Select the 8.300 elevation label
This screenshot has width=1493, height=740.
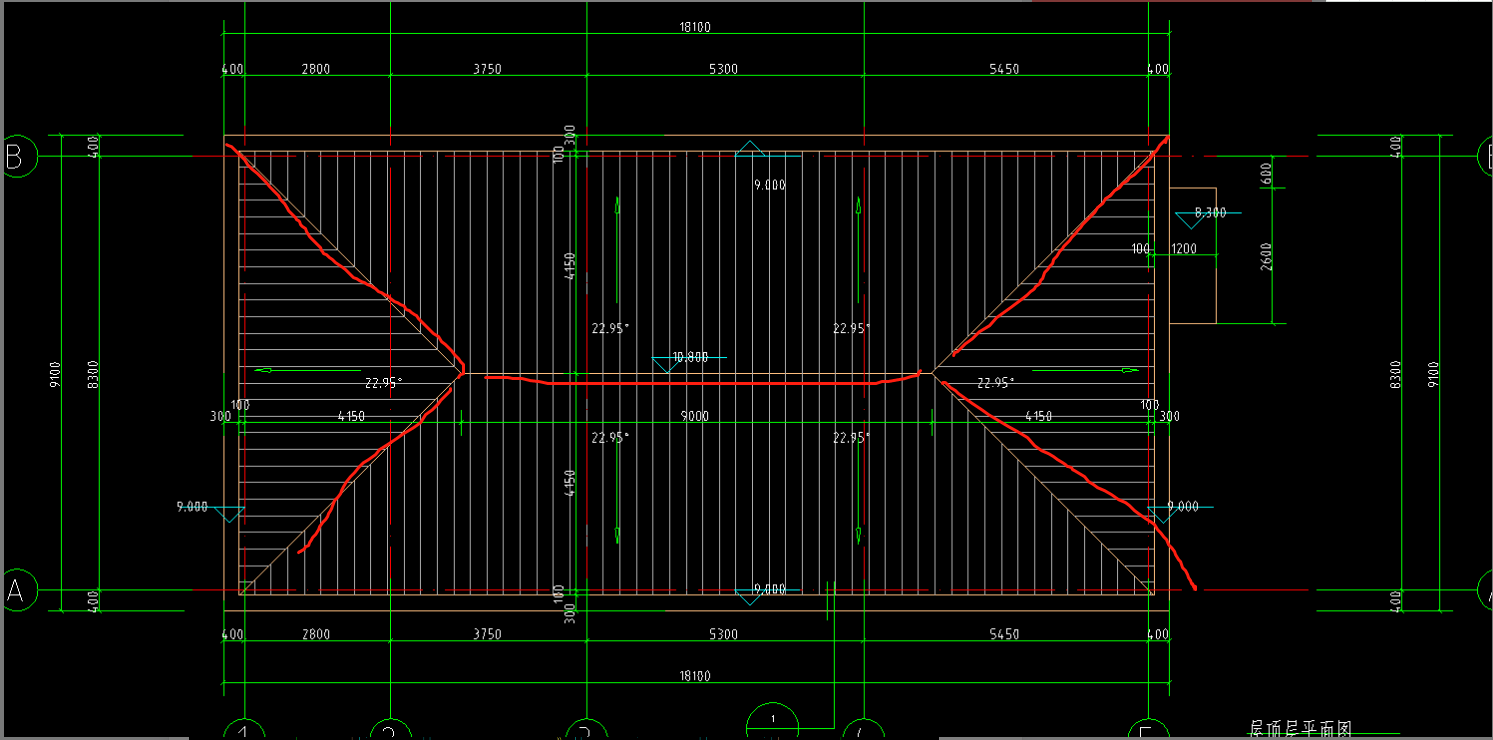[x=1210, y=213]
